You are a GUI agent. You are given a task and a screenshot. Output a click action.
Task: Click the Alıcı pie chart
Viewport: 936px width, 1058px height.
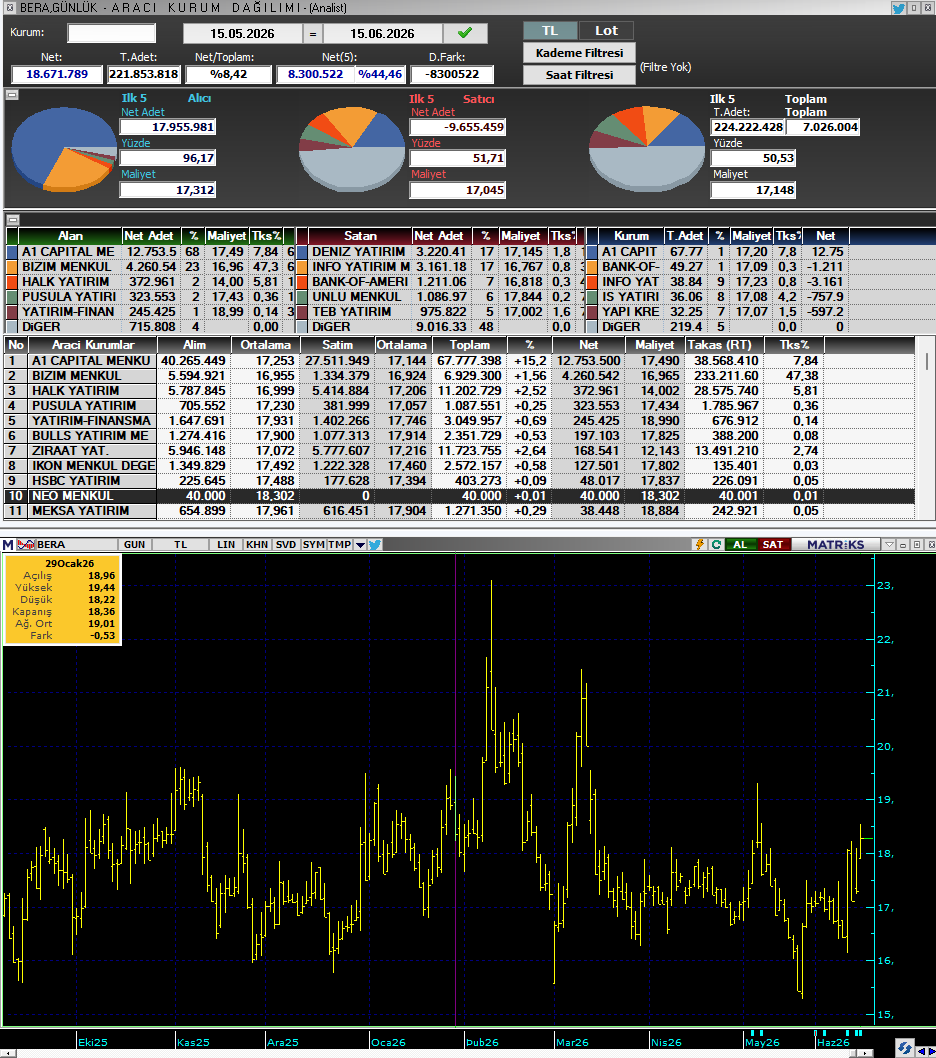point(64,148)
